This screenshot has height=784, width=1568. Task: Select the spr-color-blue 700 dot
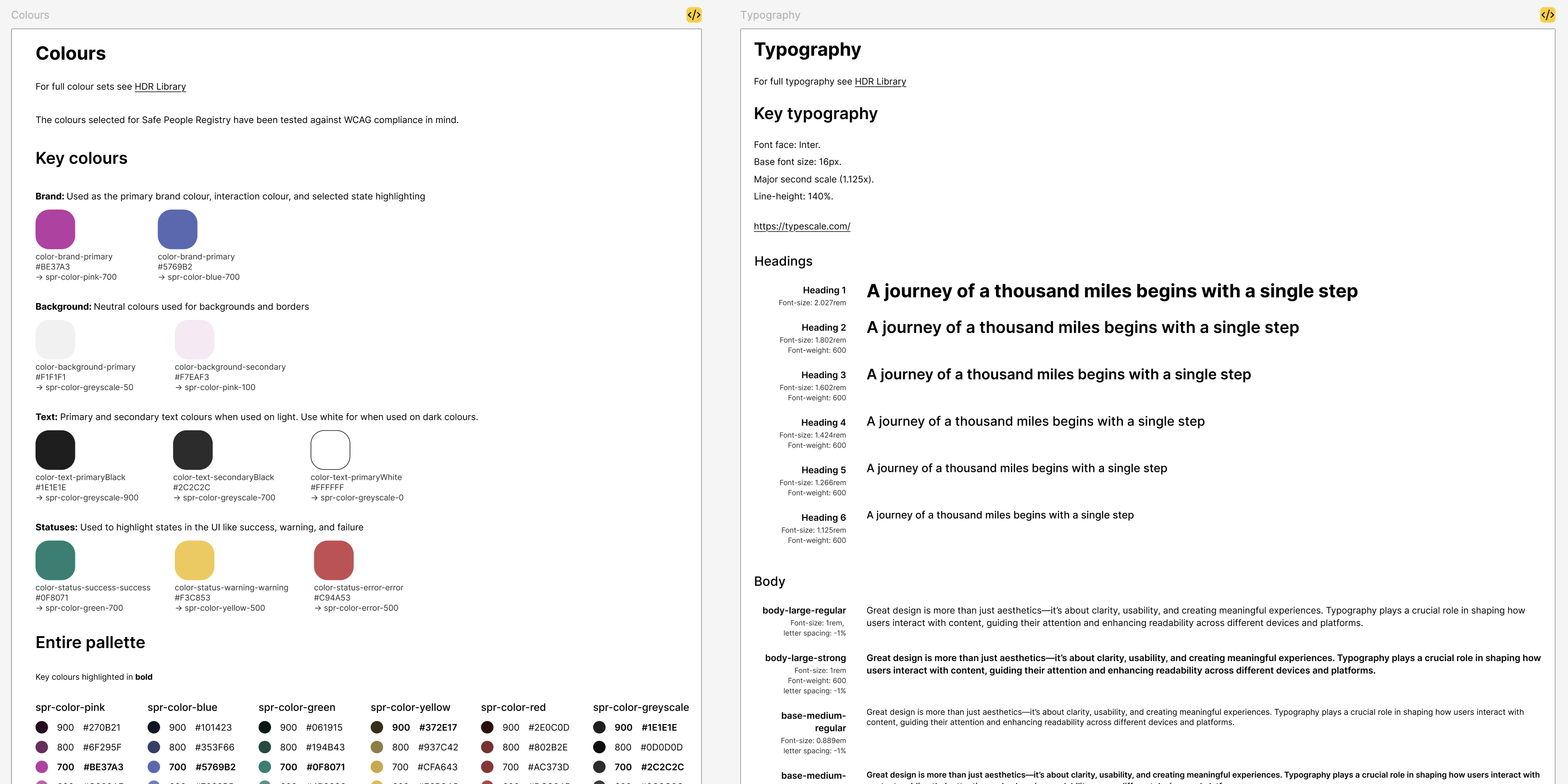coord(154,767)
